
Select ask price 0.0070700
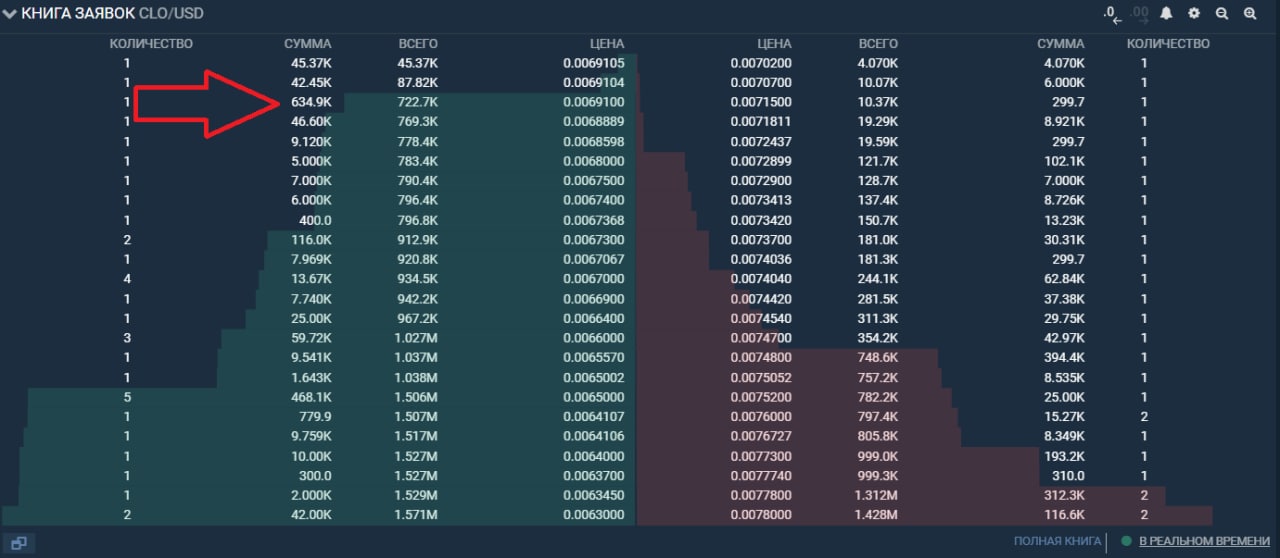761,82
